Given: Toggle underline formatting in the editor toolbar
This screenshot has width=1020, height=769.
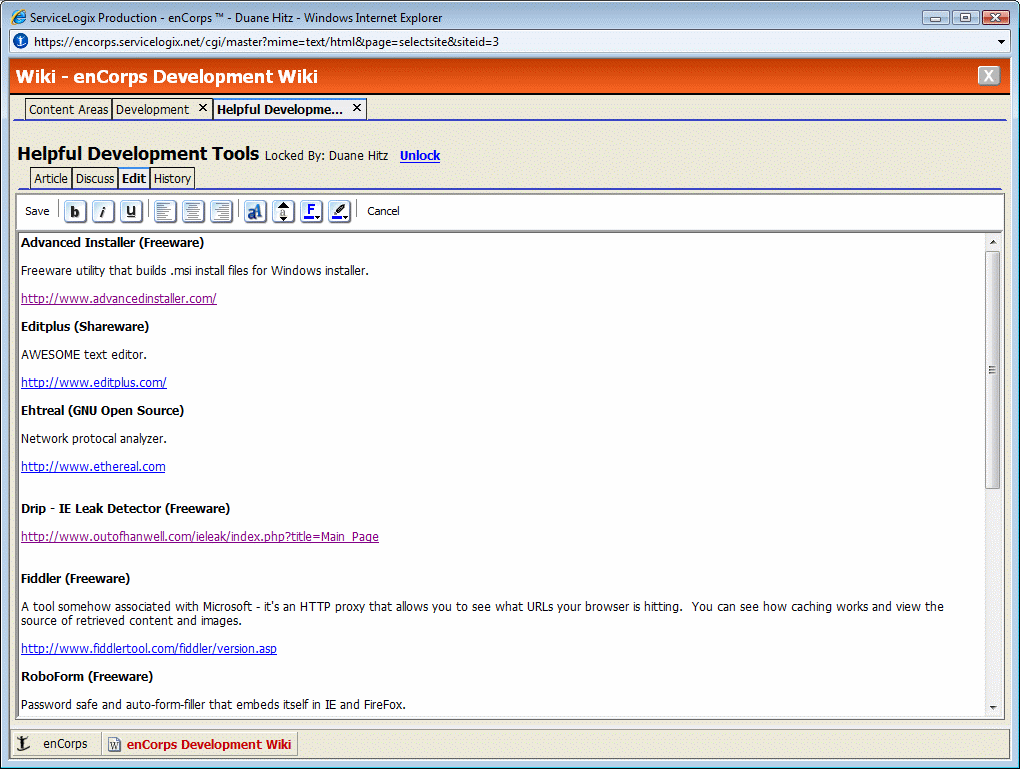Looking at the screenshot, I should click(131, 211).
